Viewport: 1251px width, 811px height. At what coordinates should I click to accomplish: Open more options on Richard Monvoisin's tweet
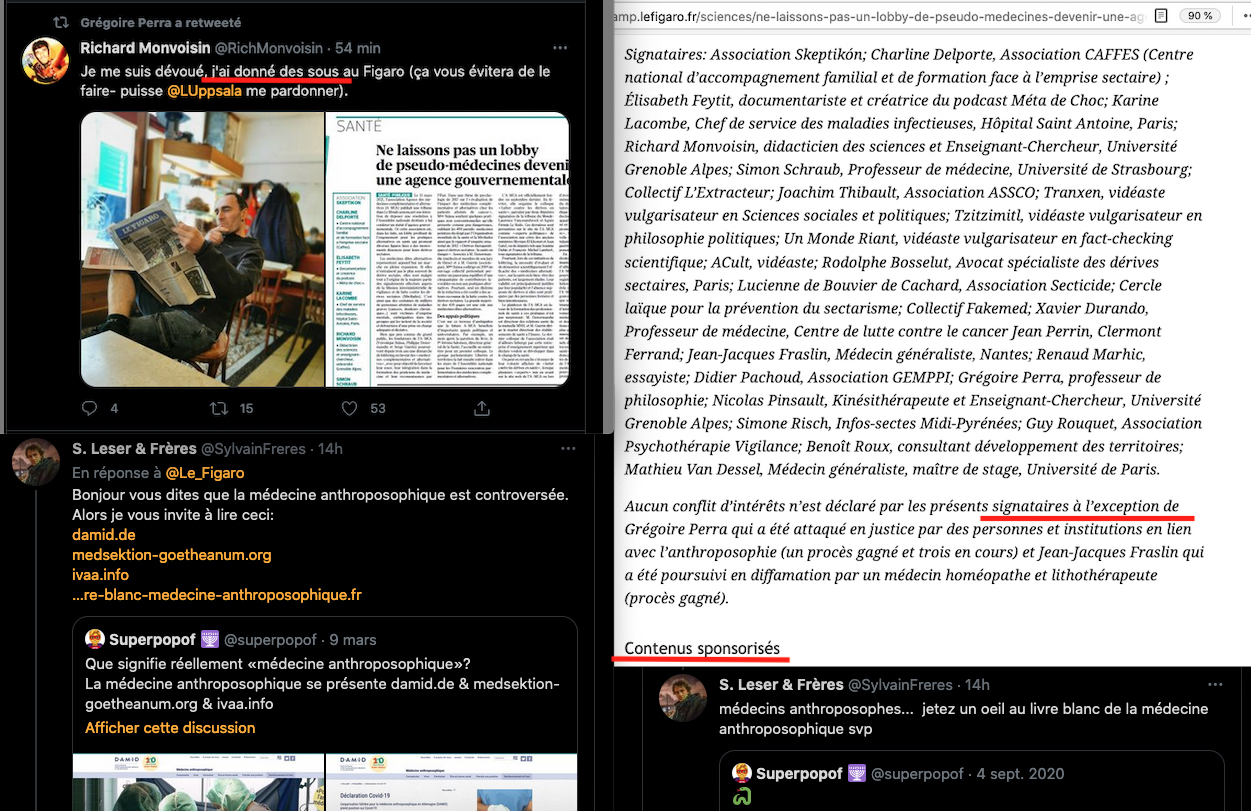(560, 48)
